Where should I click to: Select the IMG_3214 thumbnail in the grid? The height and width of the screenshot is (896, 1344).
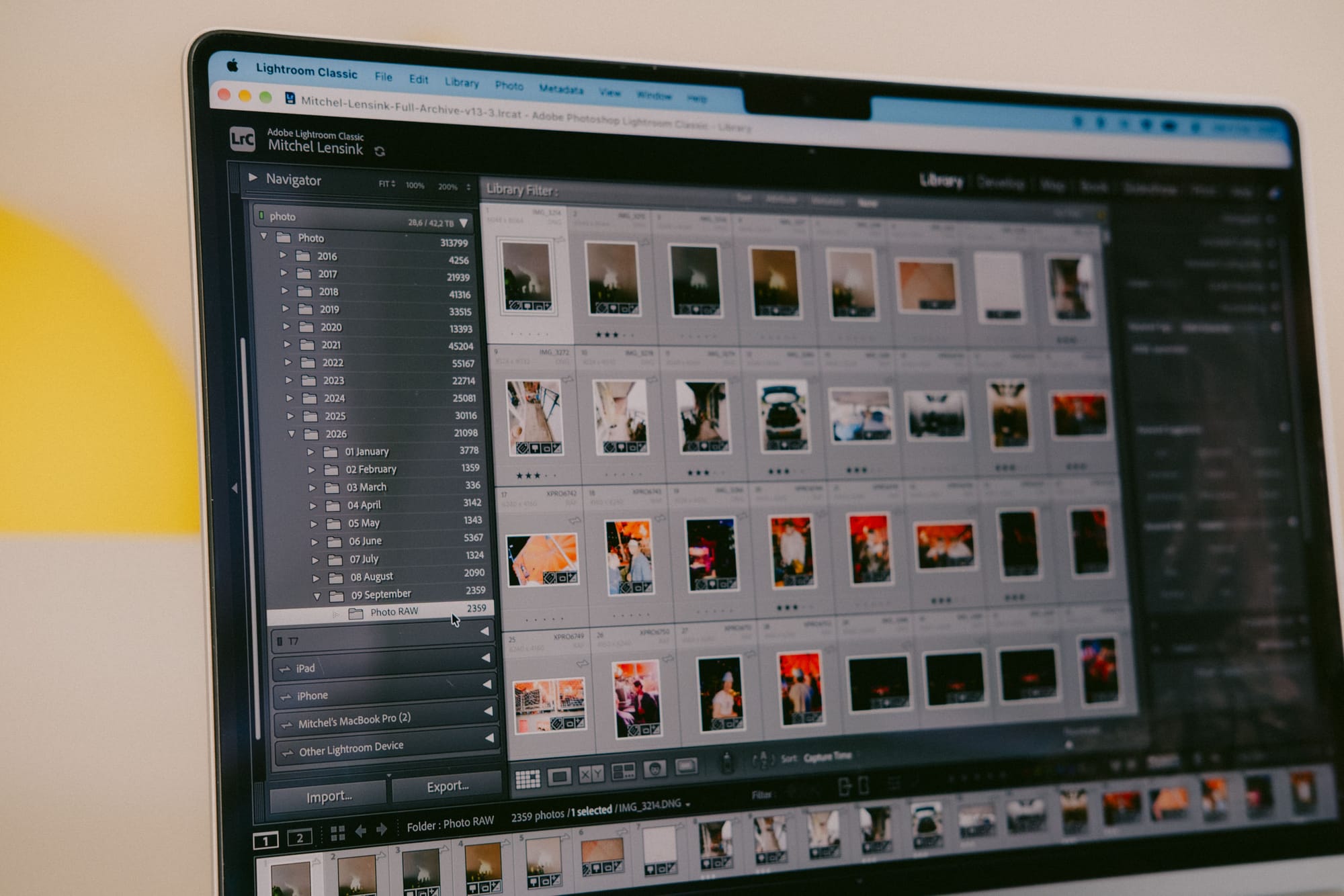click(x=527, y=277)
